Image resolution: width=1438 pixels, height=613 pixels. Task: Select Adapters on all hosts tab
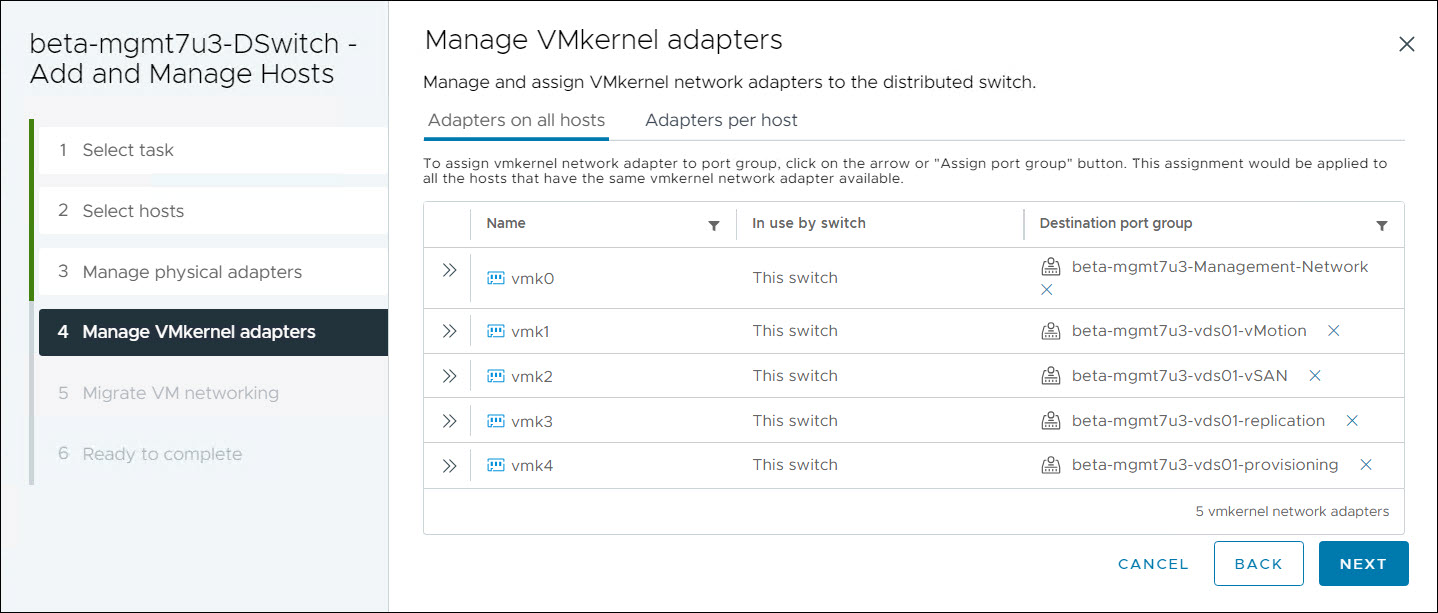(516, 120)
